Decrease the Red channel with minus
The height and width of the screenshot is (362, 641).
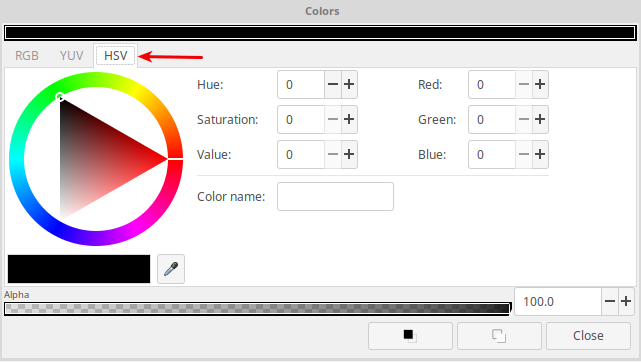[x=524, y=85]
